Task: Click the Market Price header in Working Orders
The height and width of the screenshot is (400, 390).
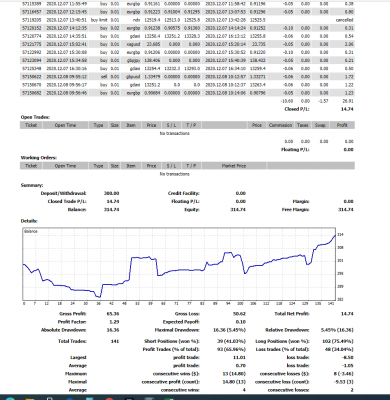Action: [234, 166]
